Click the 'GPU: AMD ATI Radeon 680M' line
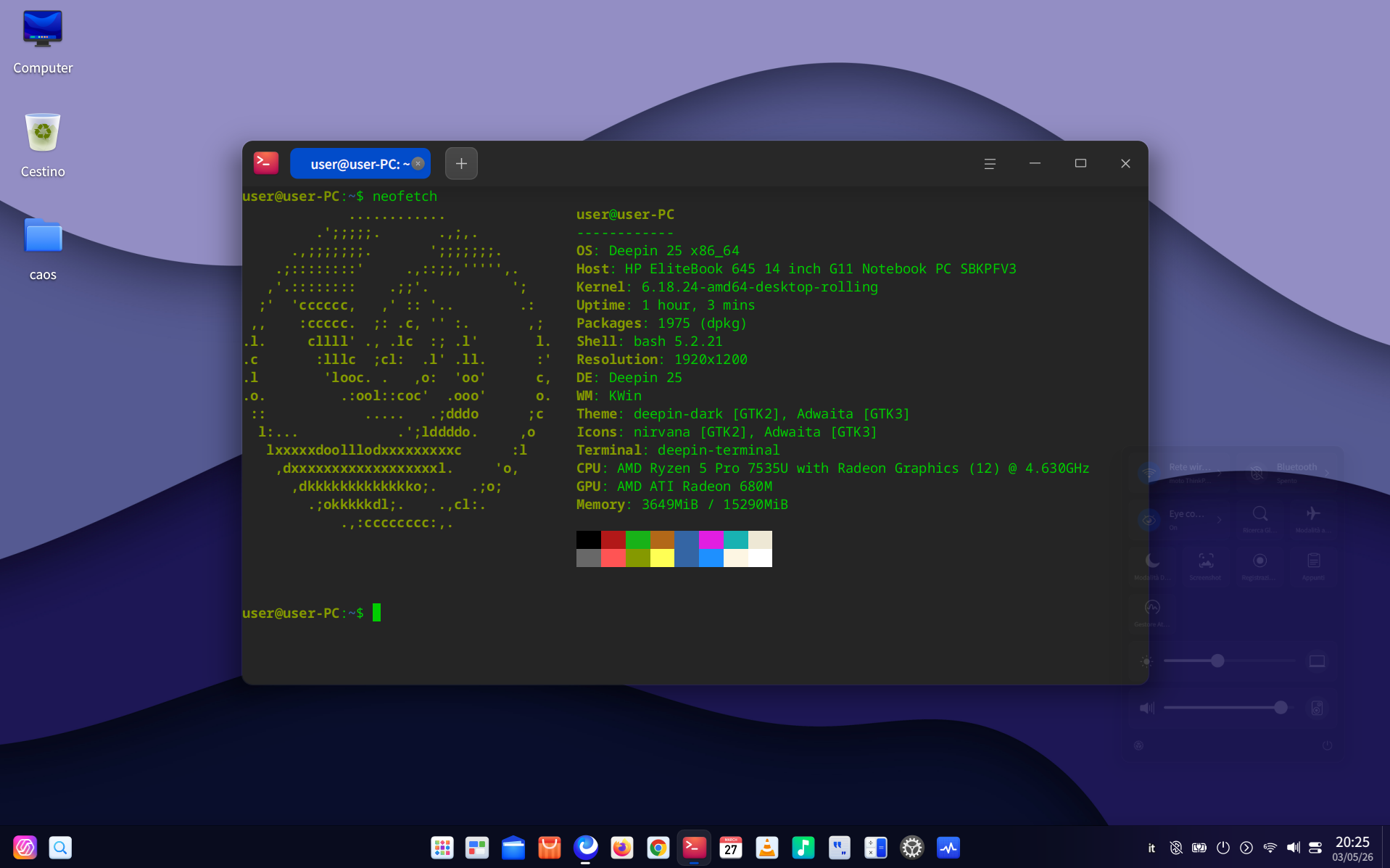Image resolution: width=1390 pixels, height=868 pixels. click(674, 487)
